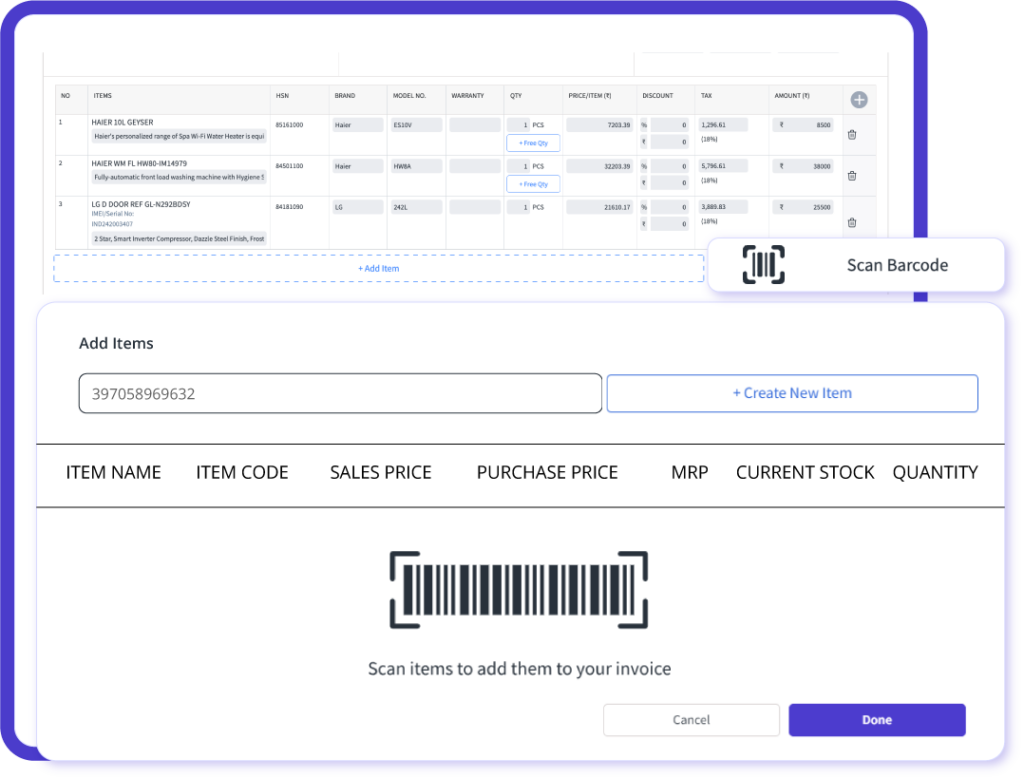Click the CURRENT STOCK column header
1024x779 pixels.
(805, 472)
